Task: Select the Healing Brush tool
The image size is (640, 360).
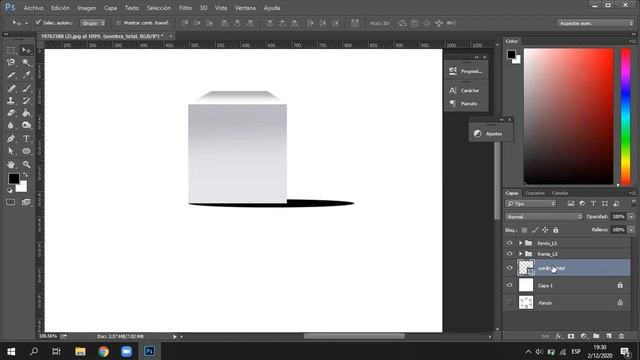Action: tap(11, 88)
